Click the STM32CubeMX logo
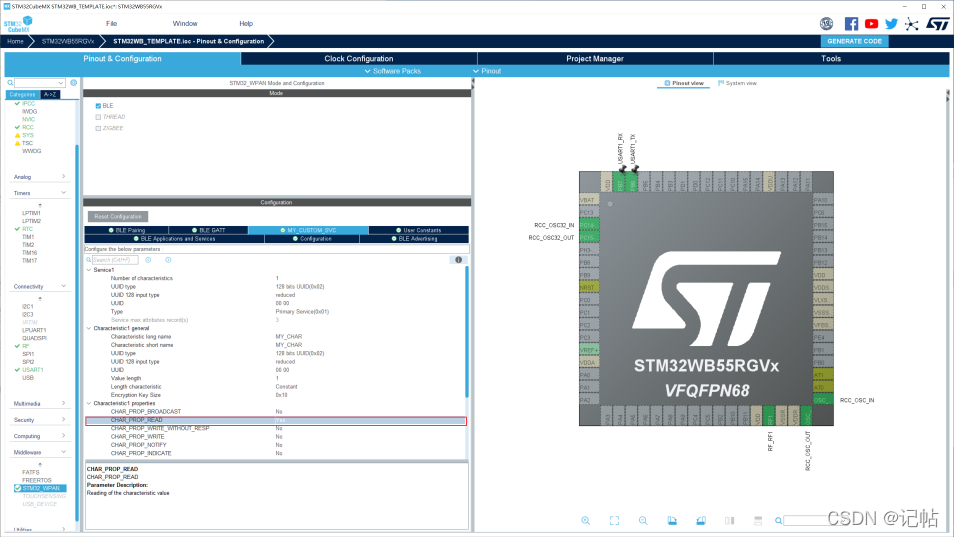Image resolution: width=954 pixels, height=537 pixels. point(18,24)
